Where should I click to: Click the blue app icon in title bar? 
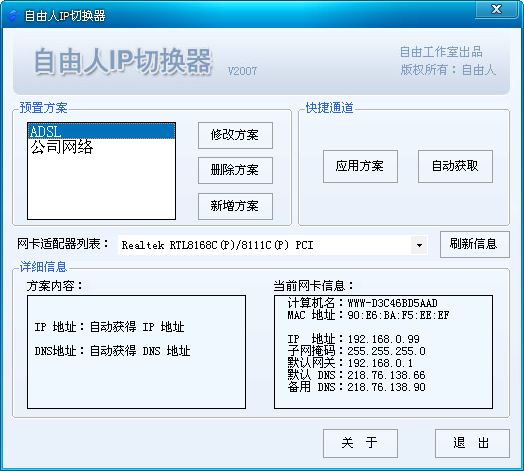[13, 16]
